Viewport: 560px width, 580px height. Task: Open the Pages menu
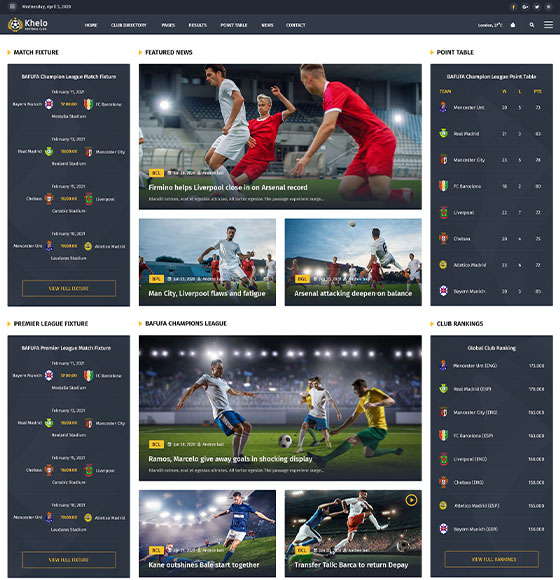tap(168, 25)
